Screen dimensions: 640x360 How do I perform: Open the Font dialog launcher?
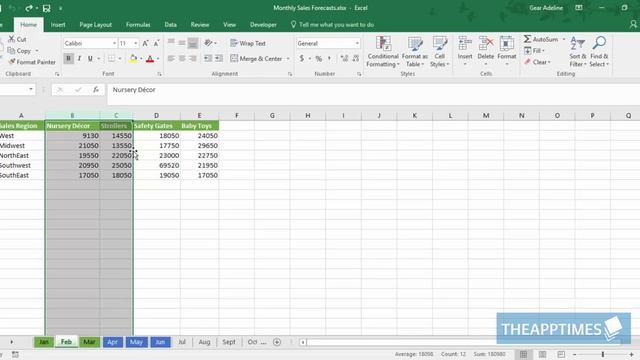tap(159, 74)
